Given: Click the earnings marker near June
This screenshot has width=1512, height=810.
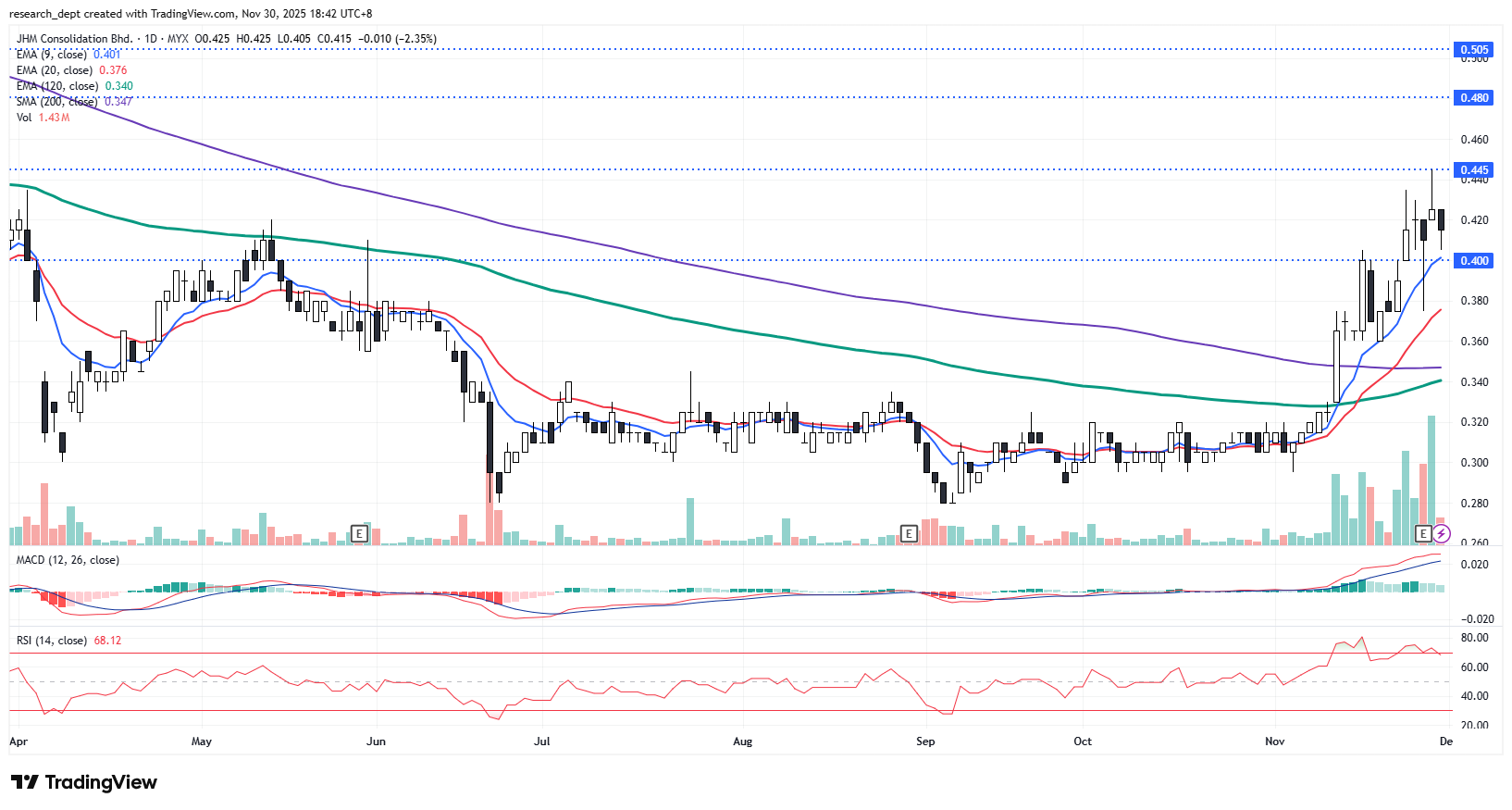Looking at the screenshot, I should click(360, 533).
